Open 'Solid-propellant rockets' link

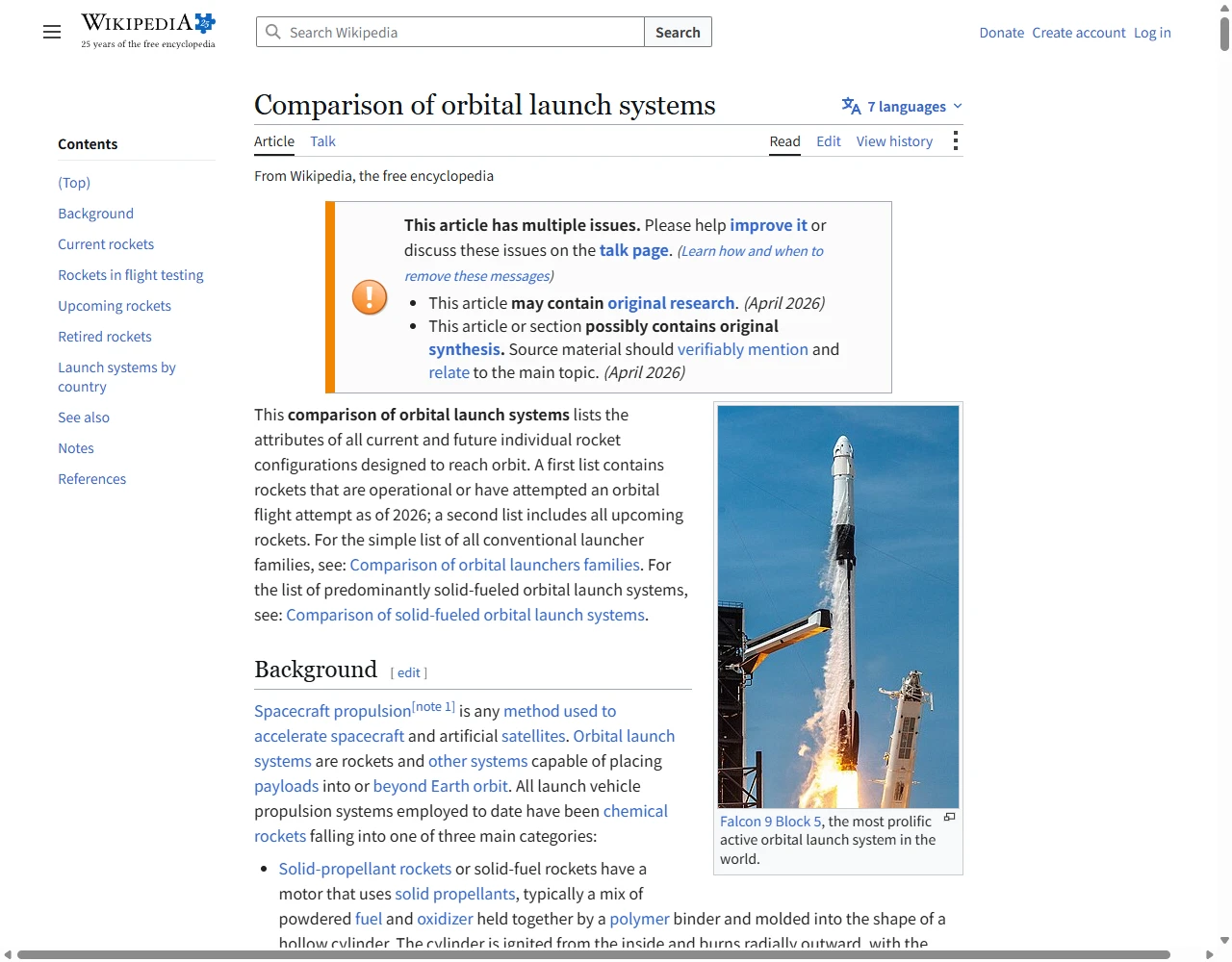pyautogui.click(x=365, y=869)
